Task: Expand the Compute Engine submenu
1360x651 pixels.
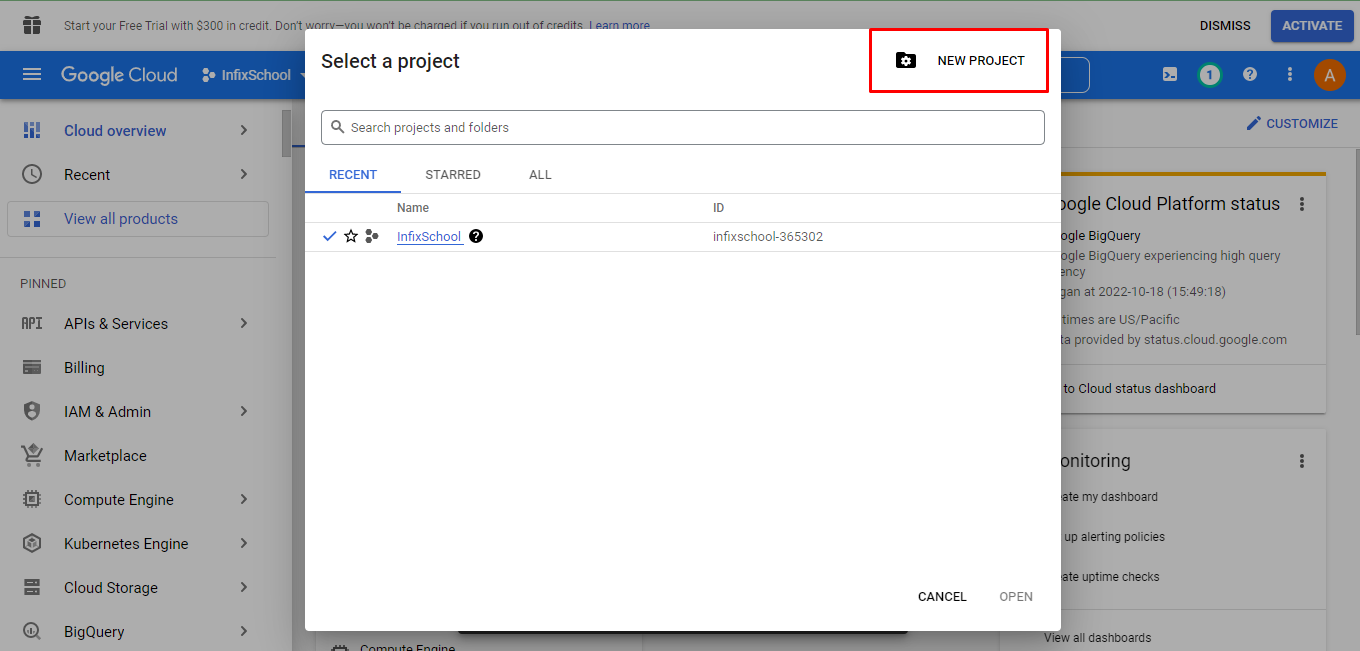Action: (244, 499)
